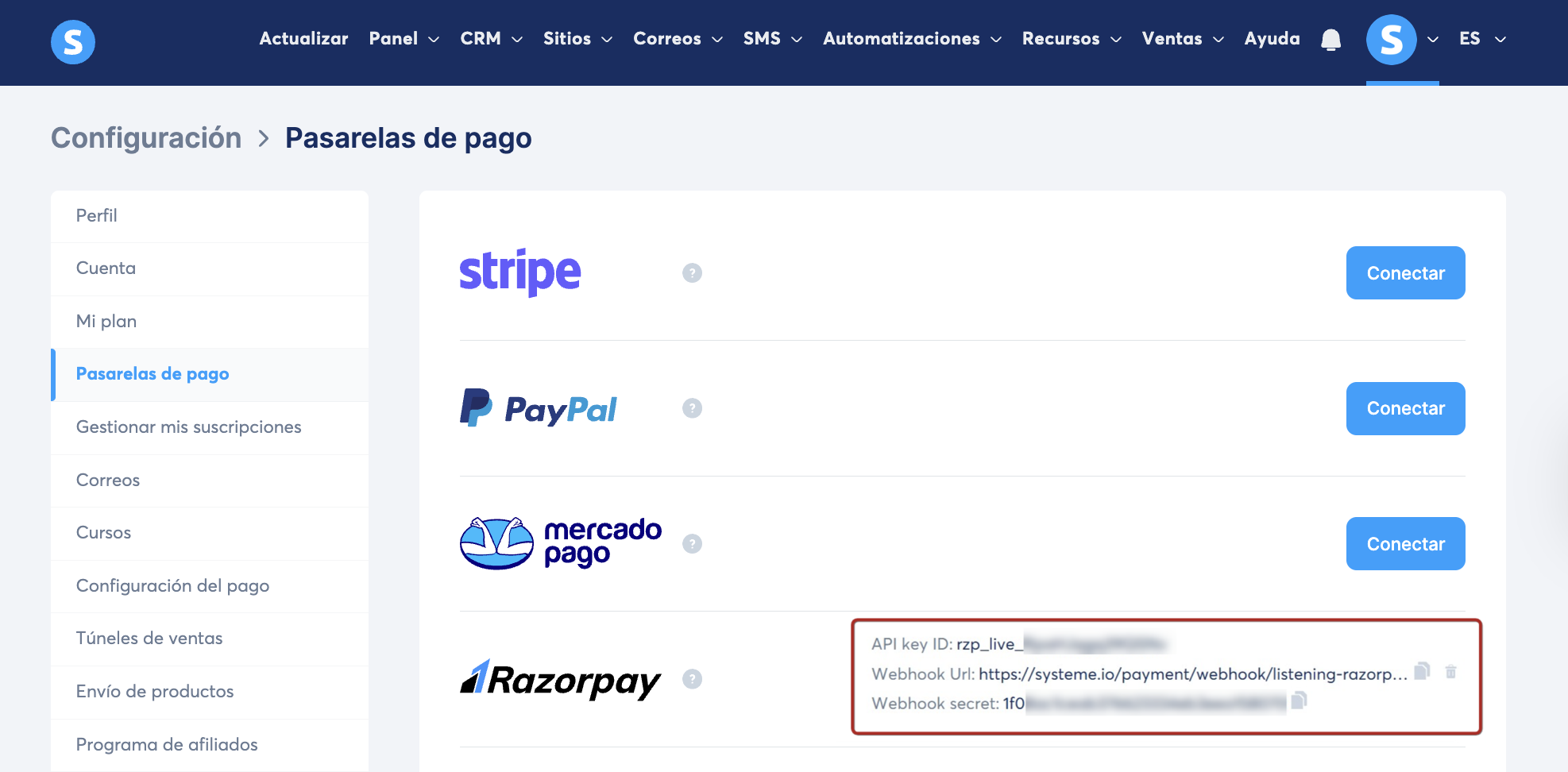Screen dimensions: 1568x772
Task: Expand the Automatizaciones dropdown menu
Action: [912, 39]
